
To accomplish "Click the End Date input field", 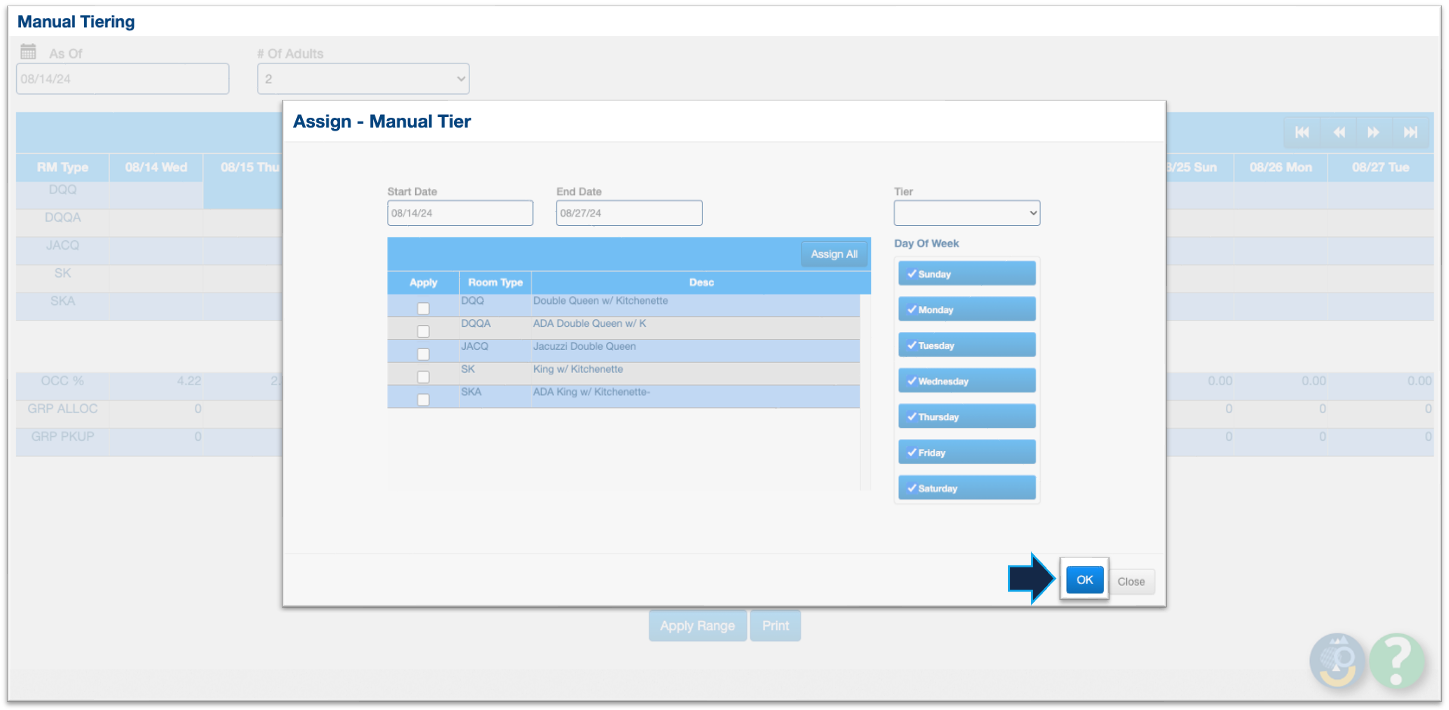I will [x=629, y=213].
